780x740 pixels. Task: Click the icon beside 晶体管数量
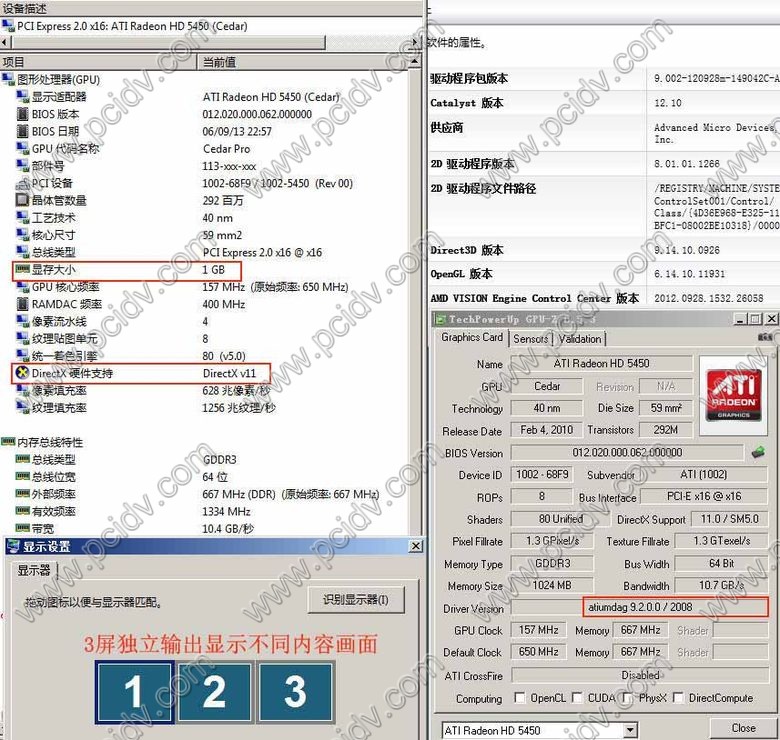point(22,200)
